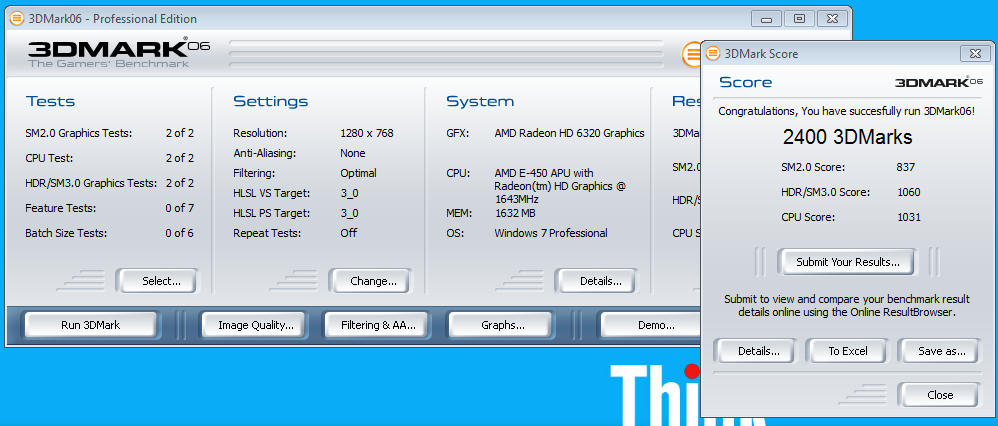
Task: Click the SM2.0 Score value 837
Action: coord(905,167)
